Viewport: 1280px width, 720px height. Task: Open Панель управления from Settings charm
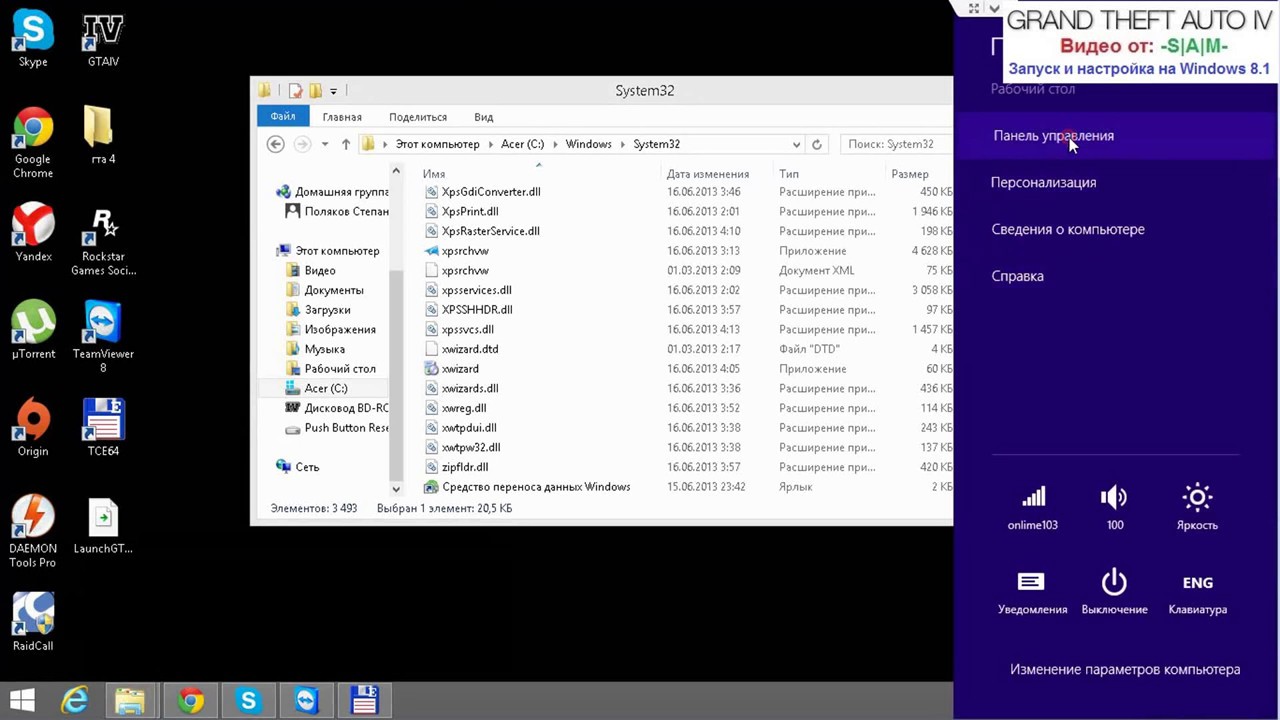point(1053,136)
